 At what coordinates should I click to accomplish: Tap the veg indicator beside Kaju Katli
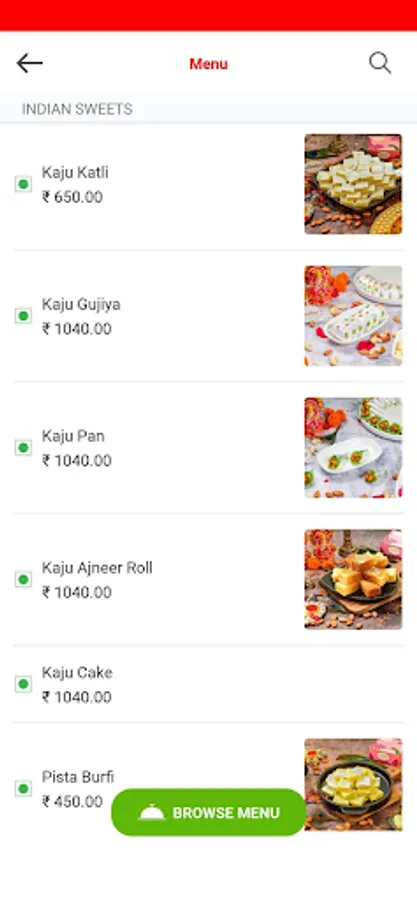tap(23, 184)
